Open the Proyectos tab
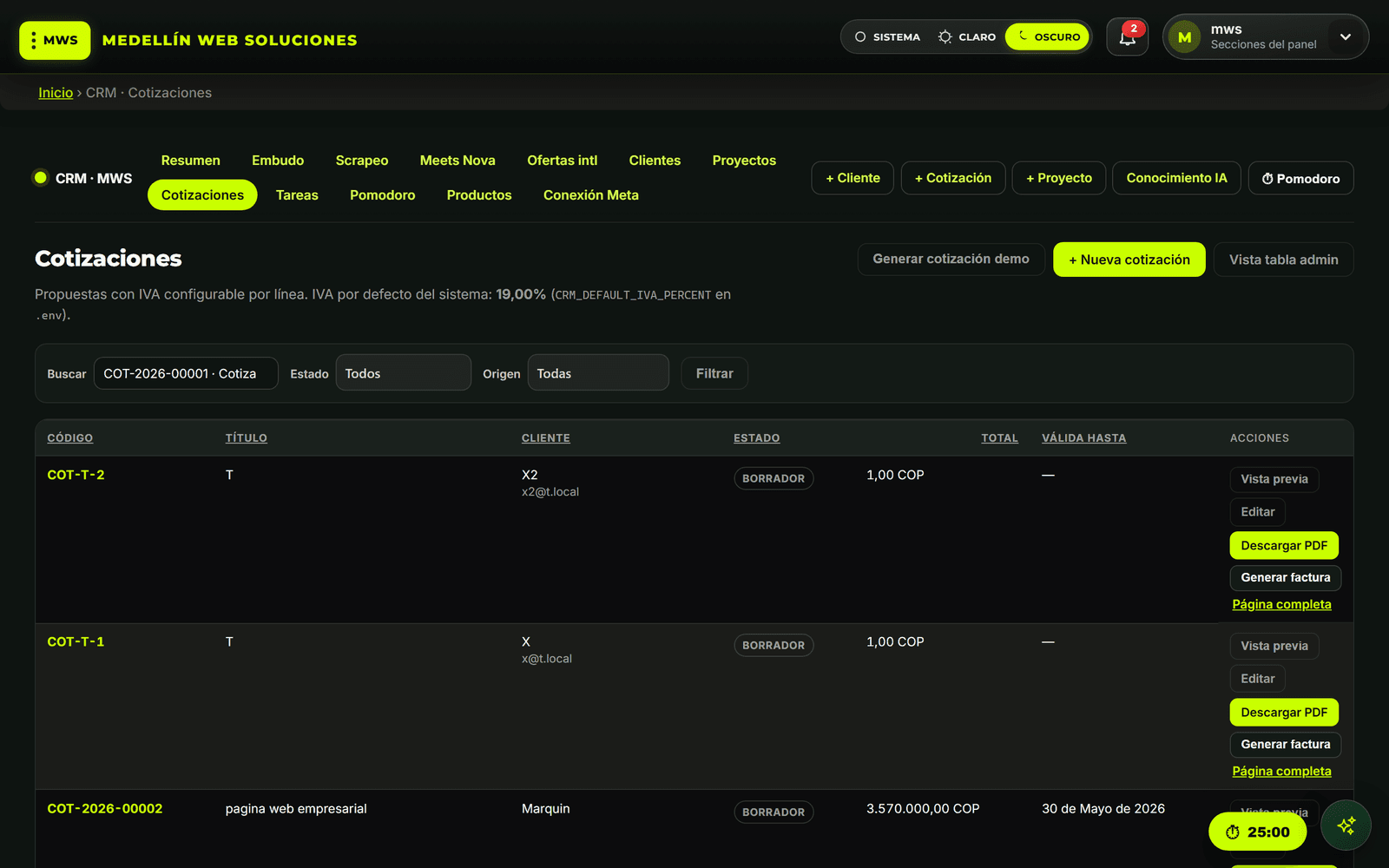 (x=744, y=161)
